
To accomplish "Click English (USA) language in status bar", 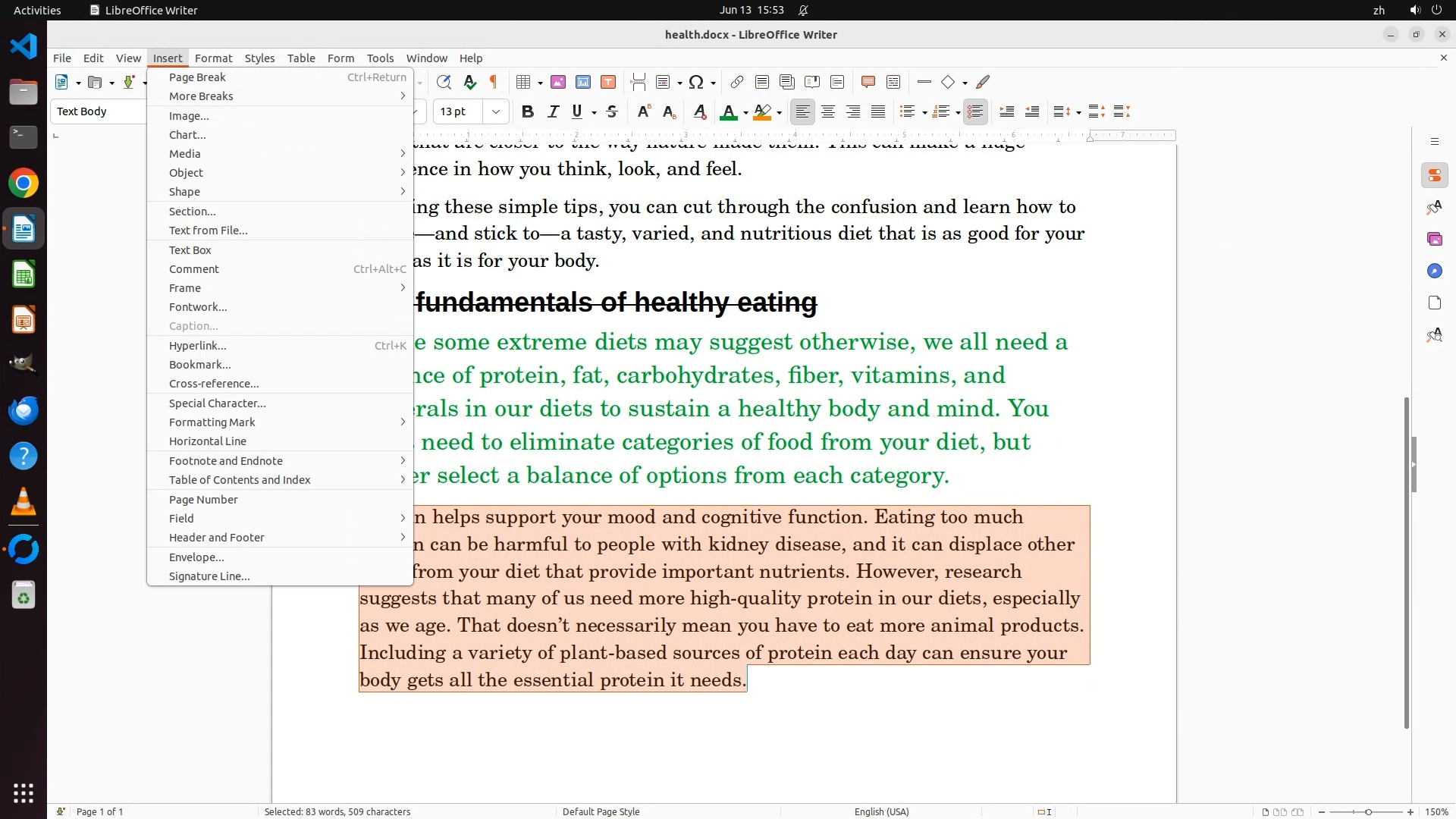I will click(881, 811).
